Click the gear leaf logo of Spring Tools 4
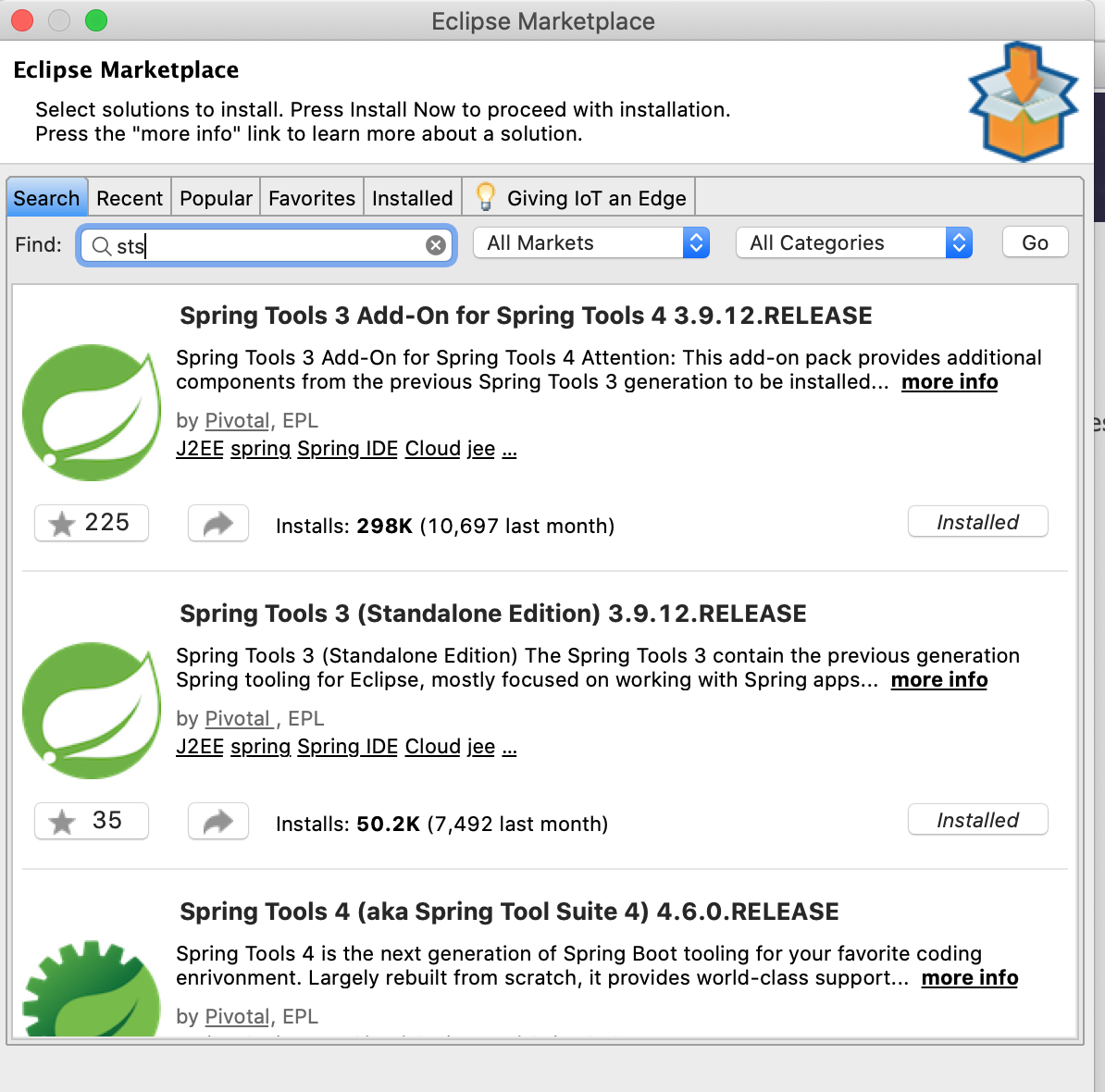The image size is (1105, 1092). [91, 988]
